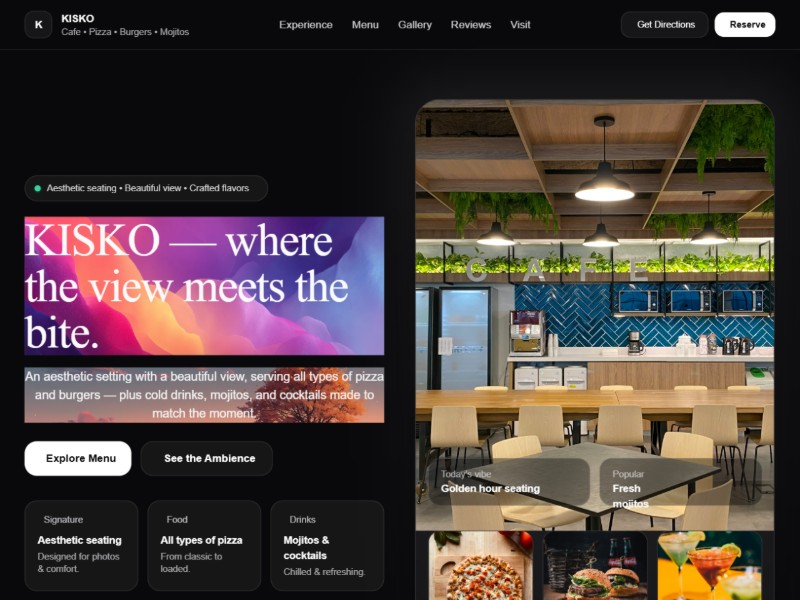Open the Menu nav link
Viewport: 800px width, 600px height.
point(365,24)
